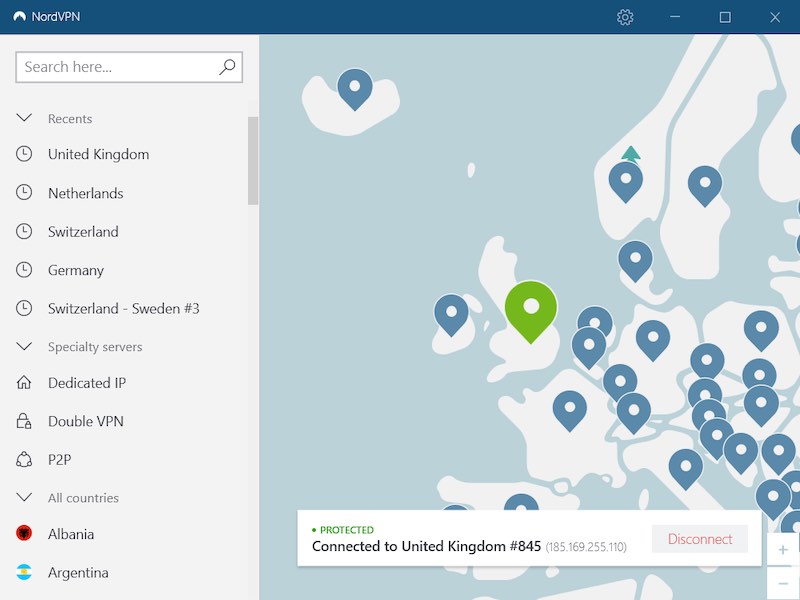This screenshot has width=800, height=600.
Task: Click the clock icon beside United Kingdom
Action: click(x=24, y=154)
